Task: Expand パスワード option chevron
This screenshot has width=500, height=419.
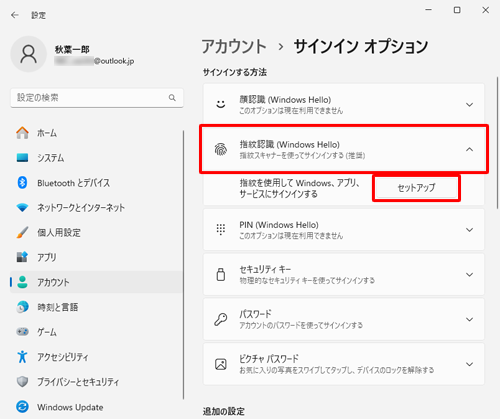Action: coord(469,319)
